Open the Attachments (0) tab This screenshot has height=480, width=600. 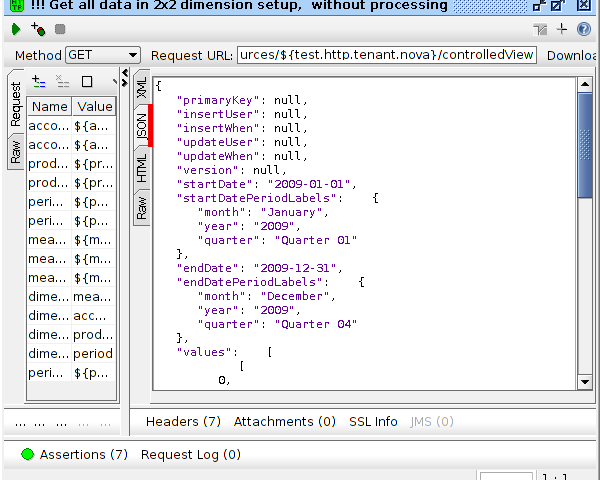click(284, 422)
